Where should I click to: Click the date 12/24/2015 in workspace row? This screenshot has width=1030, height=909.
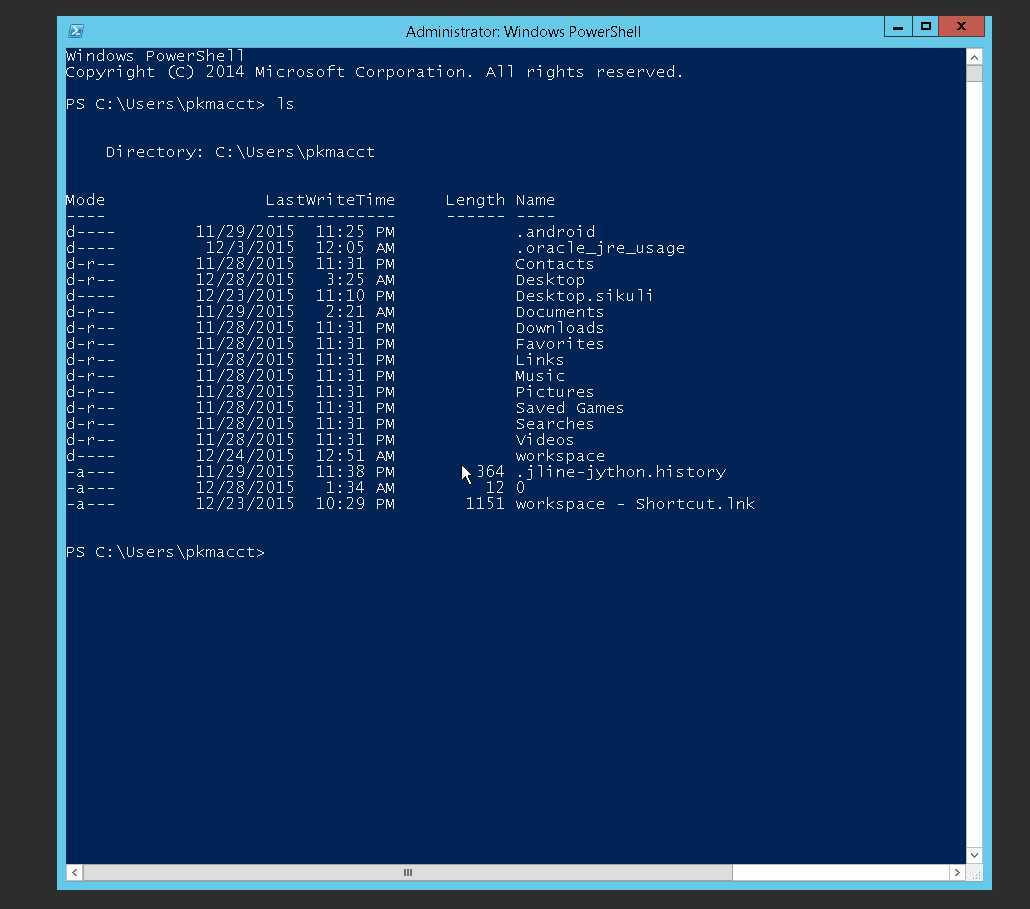pos(245,456)
